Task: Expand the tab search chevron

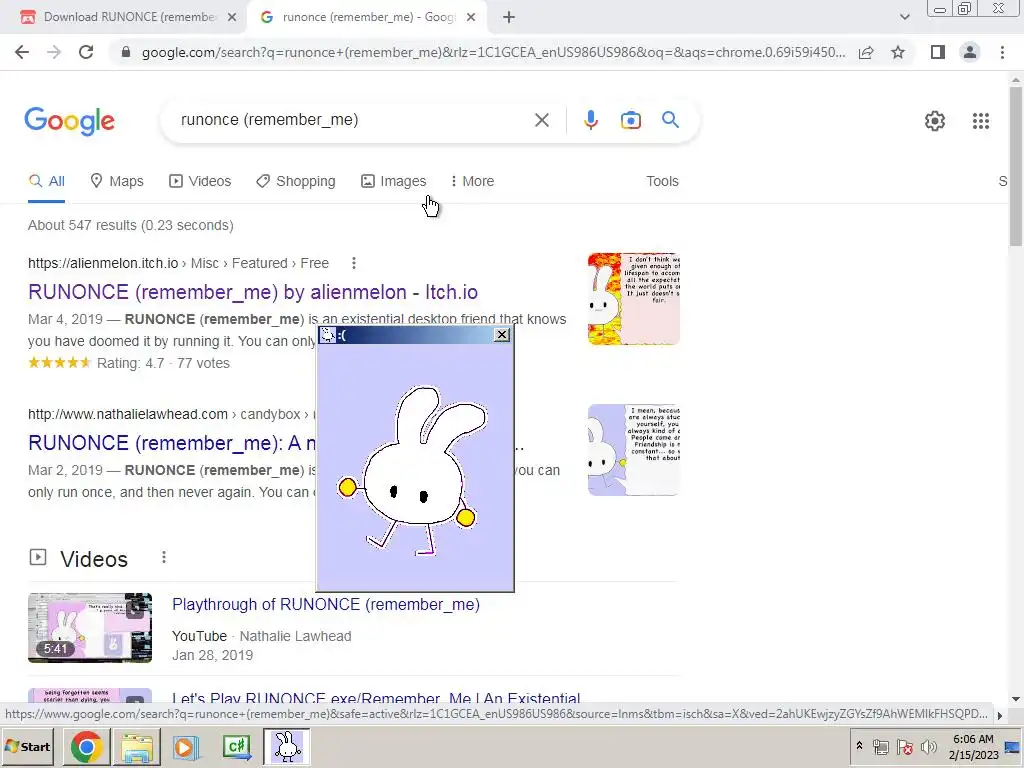Action: [904, 17]
